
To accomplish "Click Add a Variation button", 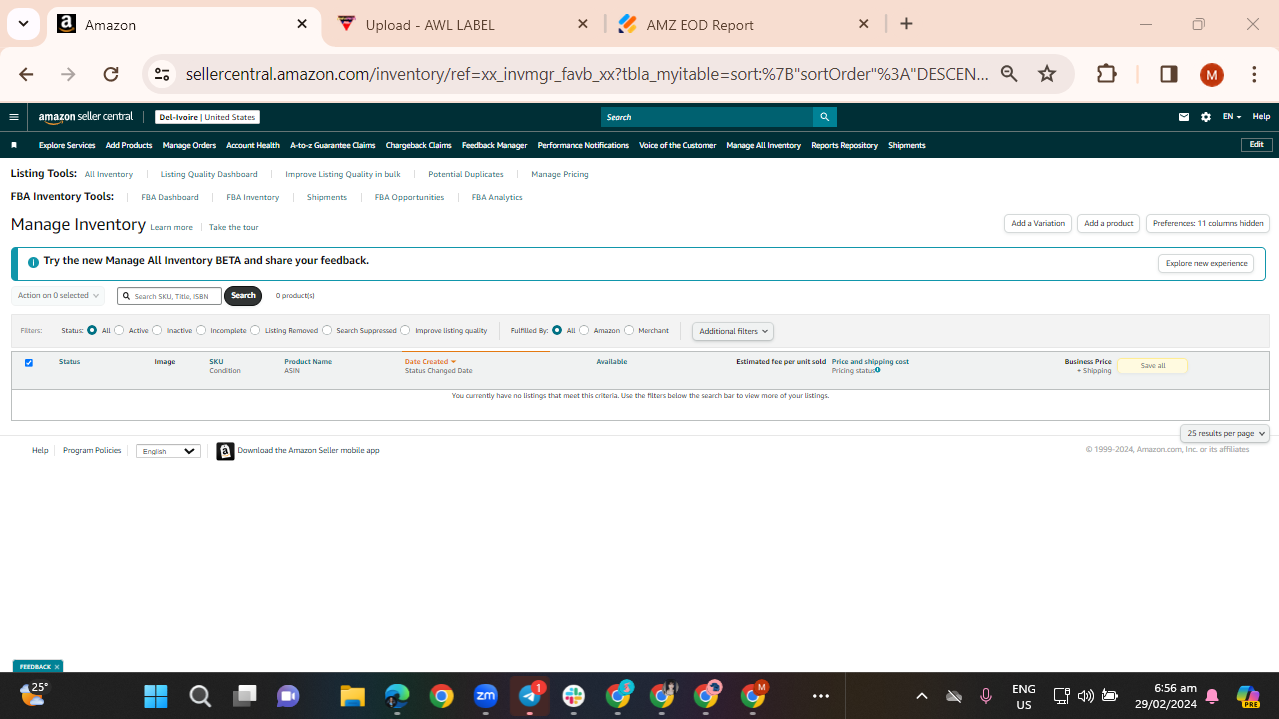I will (x=1038, y=224).
